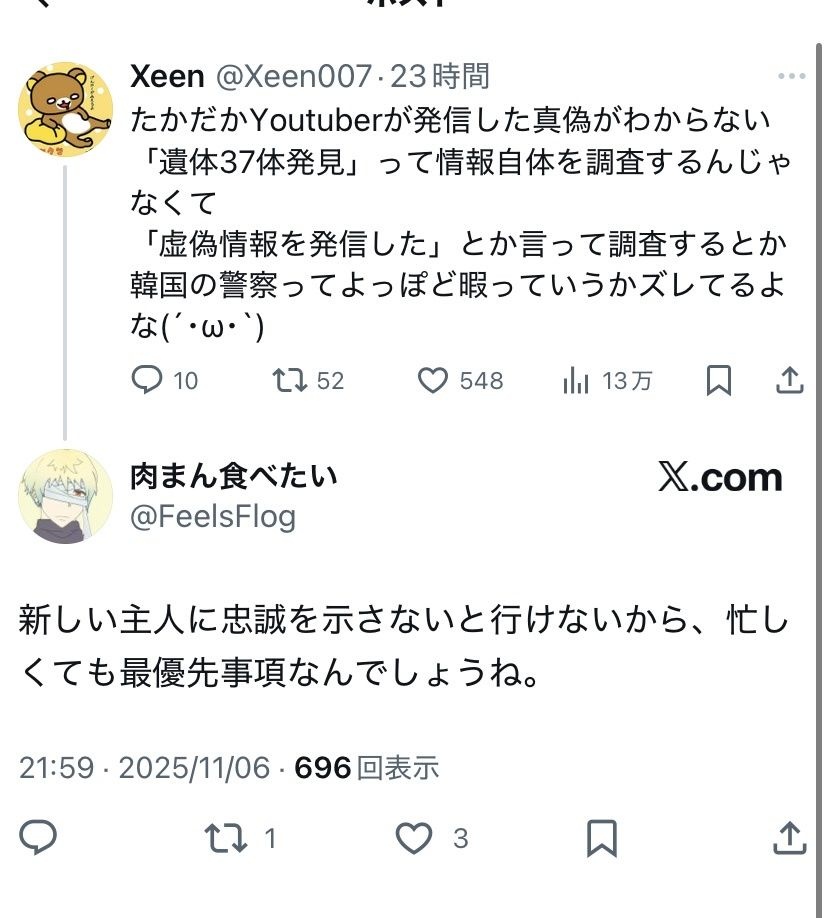Open the 21:59 · 2025/11/06 timestamp
Viewport: 828px width, 918px height.
coord(145,768)
